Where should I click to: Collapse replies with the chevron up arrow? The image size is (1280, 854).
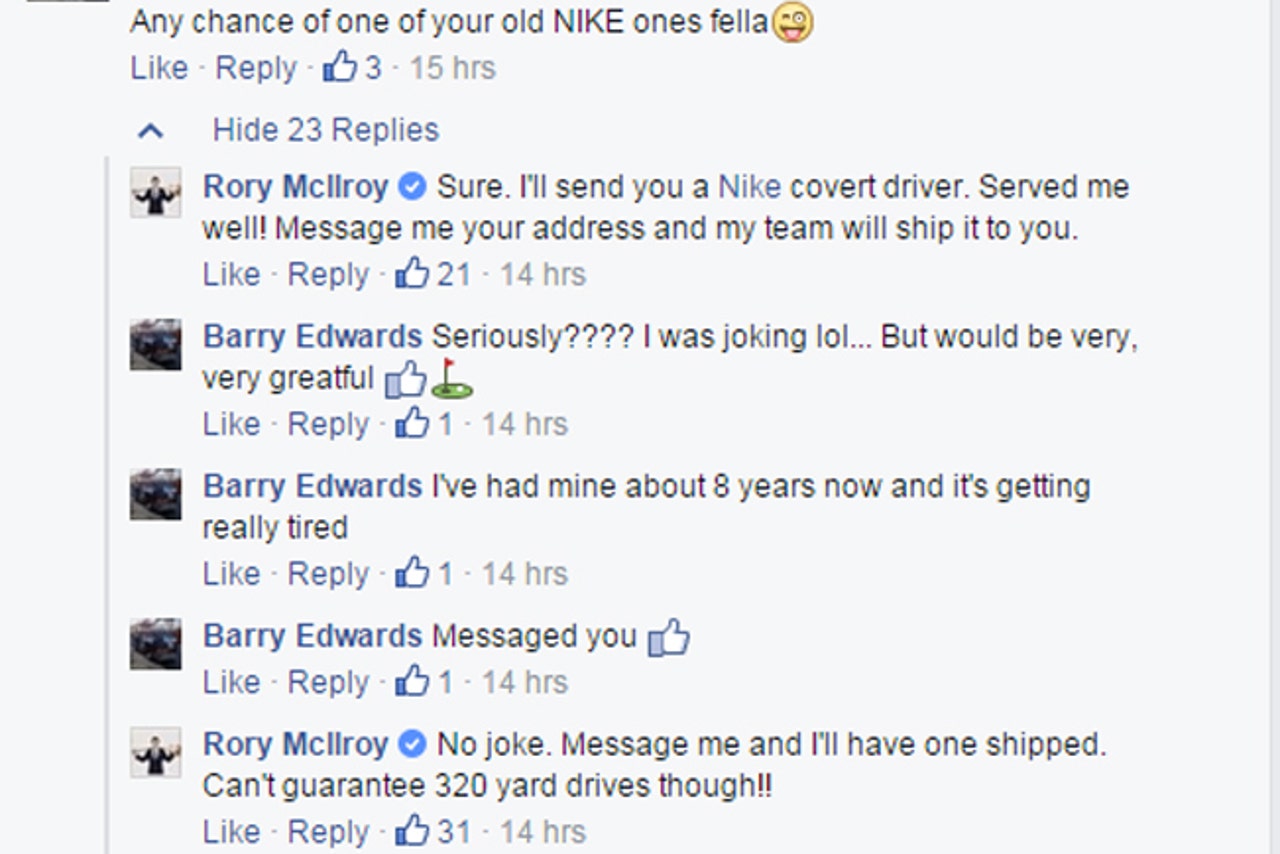click(x=150, y=130)
